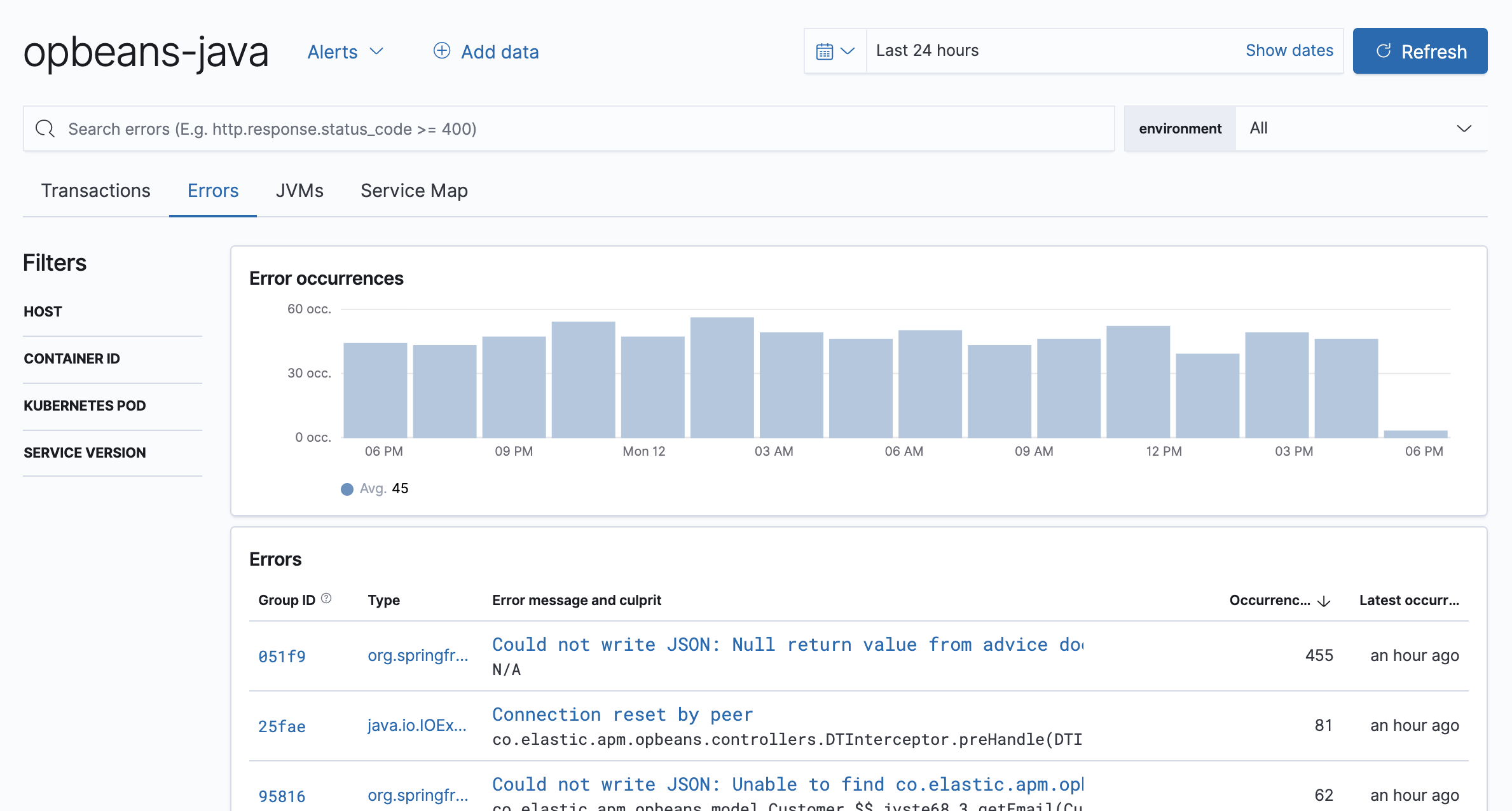Open the Service Map tab

click(x=414, y=191)
